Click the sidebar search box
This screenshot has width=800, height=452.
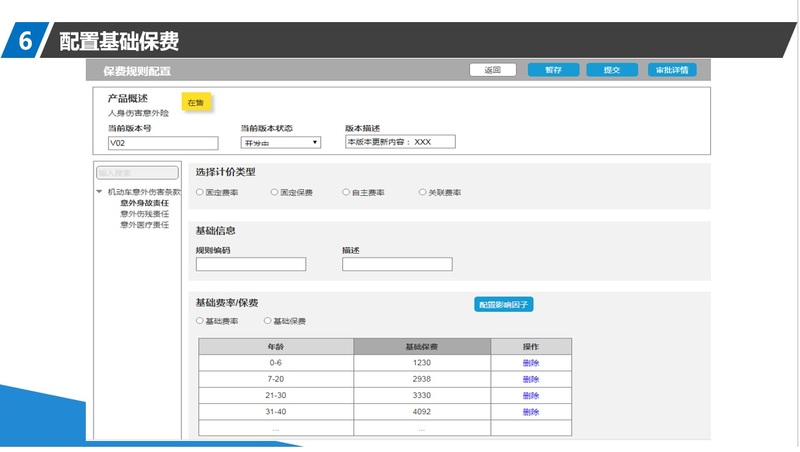137,172
